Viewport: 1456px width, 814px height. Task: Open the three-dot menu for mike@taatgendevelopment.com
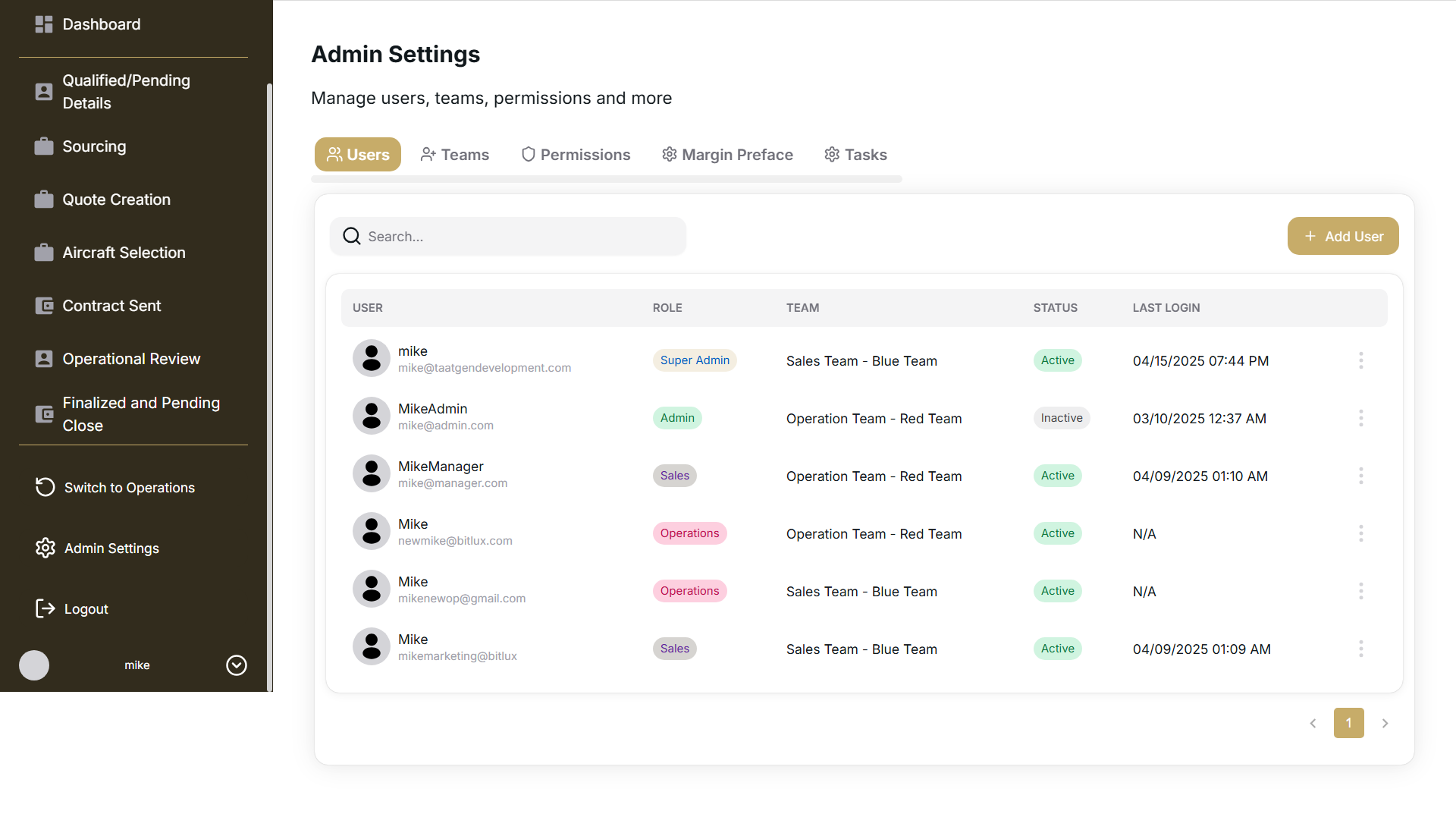(1360, 360)
